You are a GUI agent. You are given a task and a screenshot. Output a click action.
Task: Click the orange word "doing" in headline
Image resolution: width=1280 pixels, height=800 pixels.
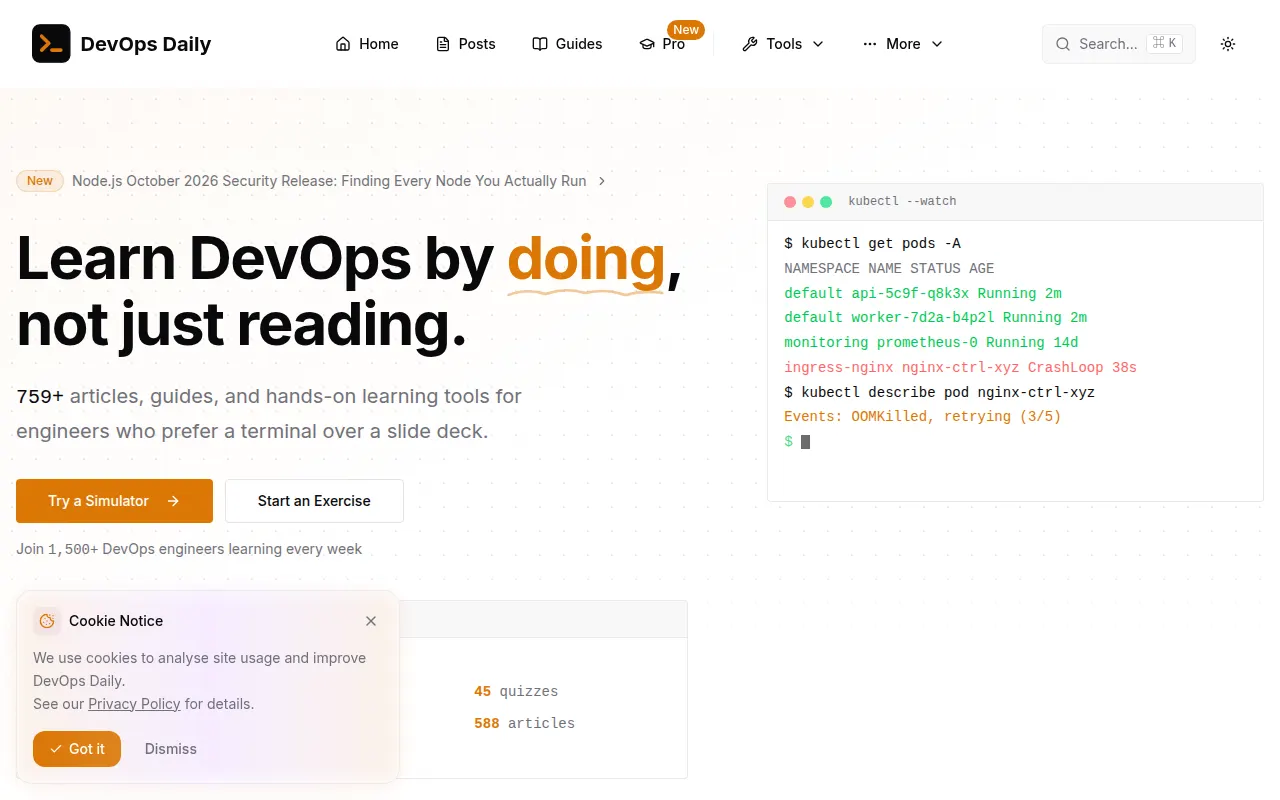point(586,258)
